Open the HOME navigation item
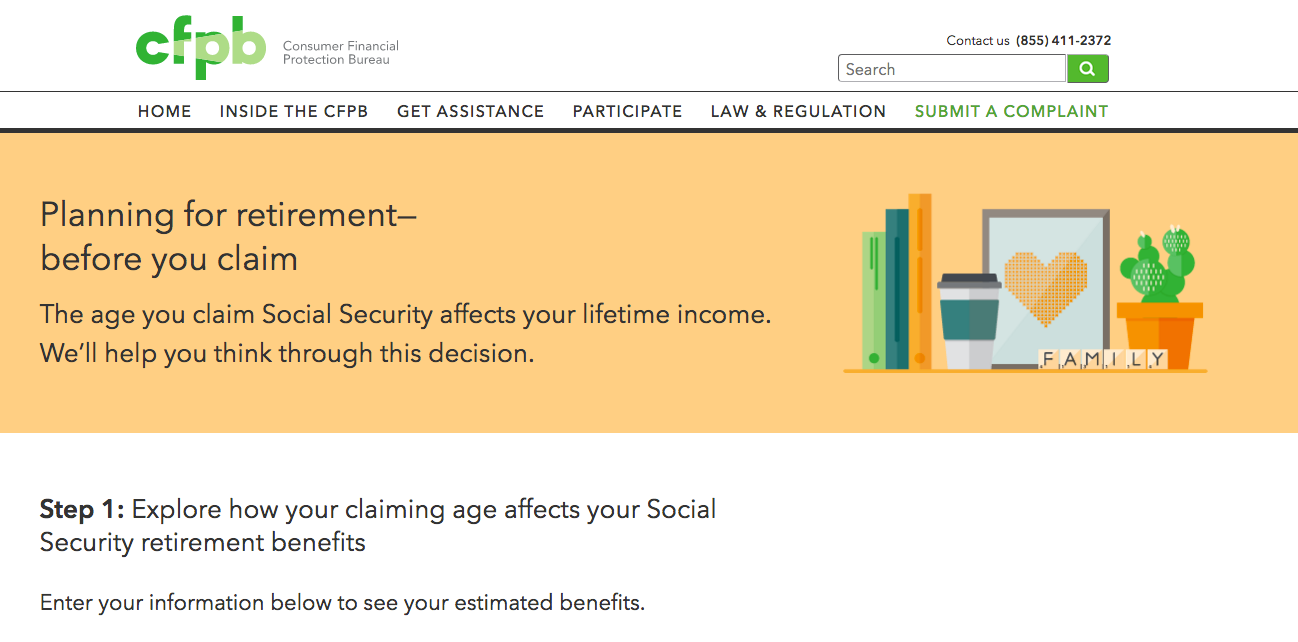1298x642 pixels. 165,111
